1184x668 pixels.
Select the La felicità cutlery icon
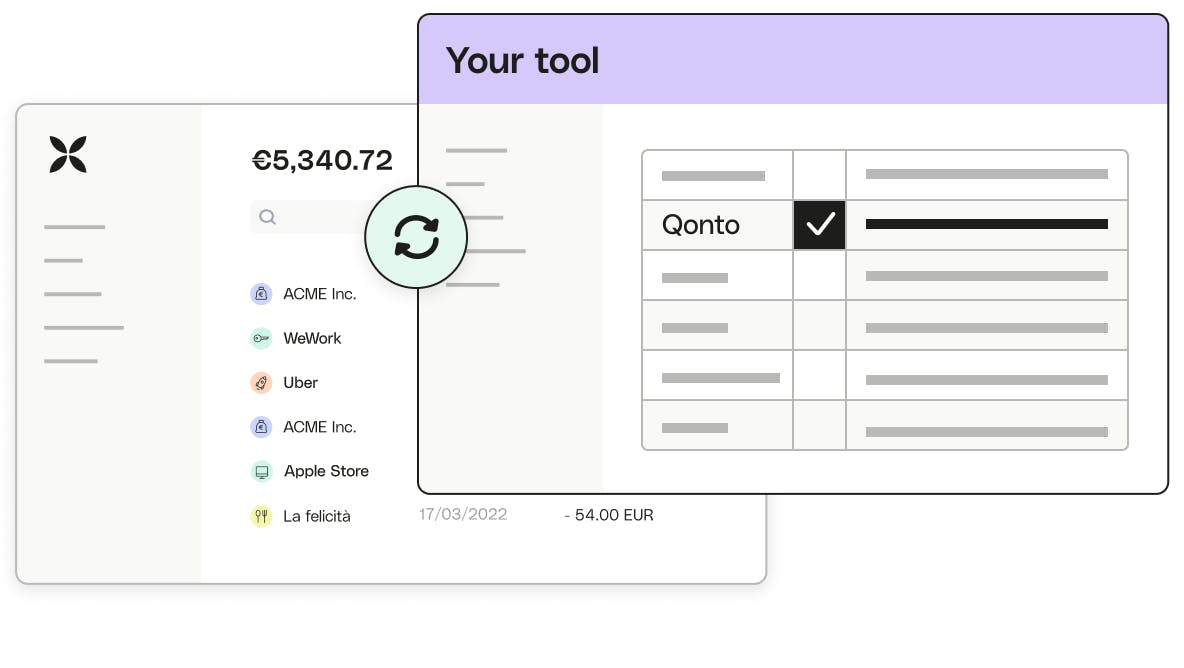(x=261, y=516)
